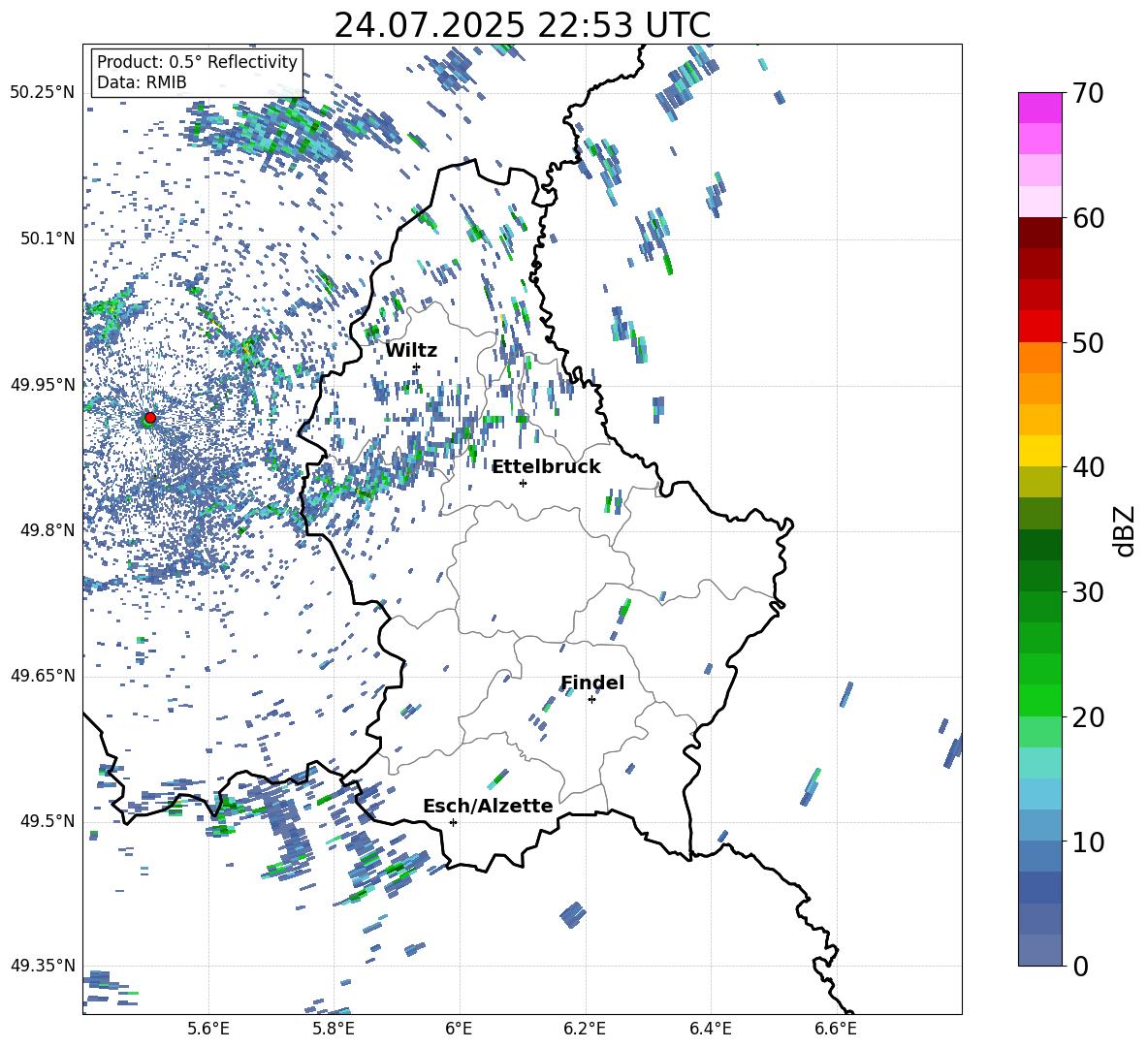
Task: Click the bright red 50 dBZ colorbar segment
Action: tap(1040, 327)
